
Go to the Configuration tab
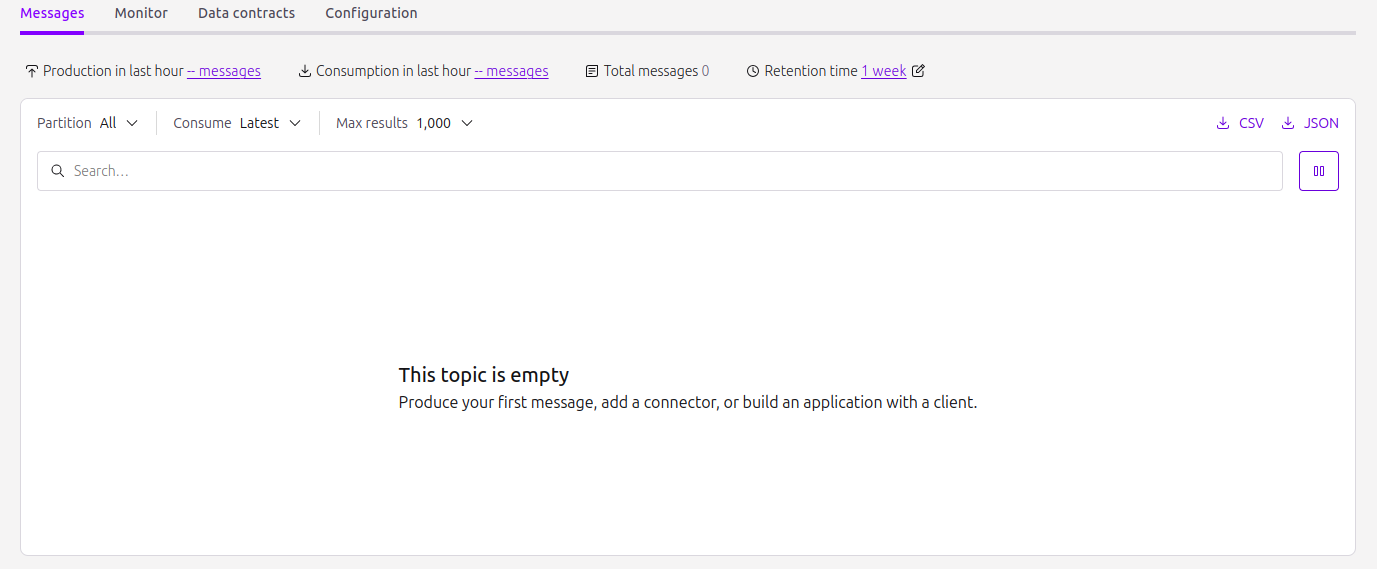[x=371, y=13]
